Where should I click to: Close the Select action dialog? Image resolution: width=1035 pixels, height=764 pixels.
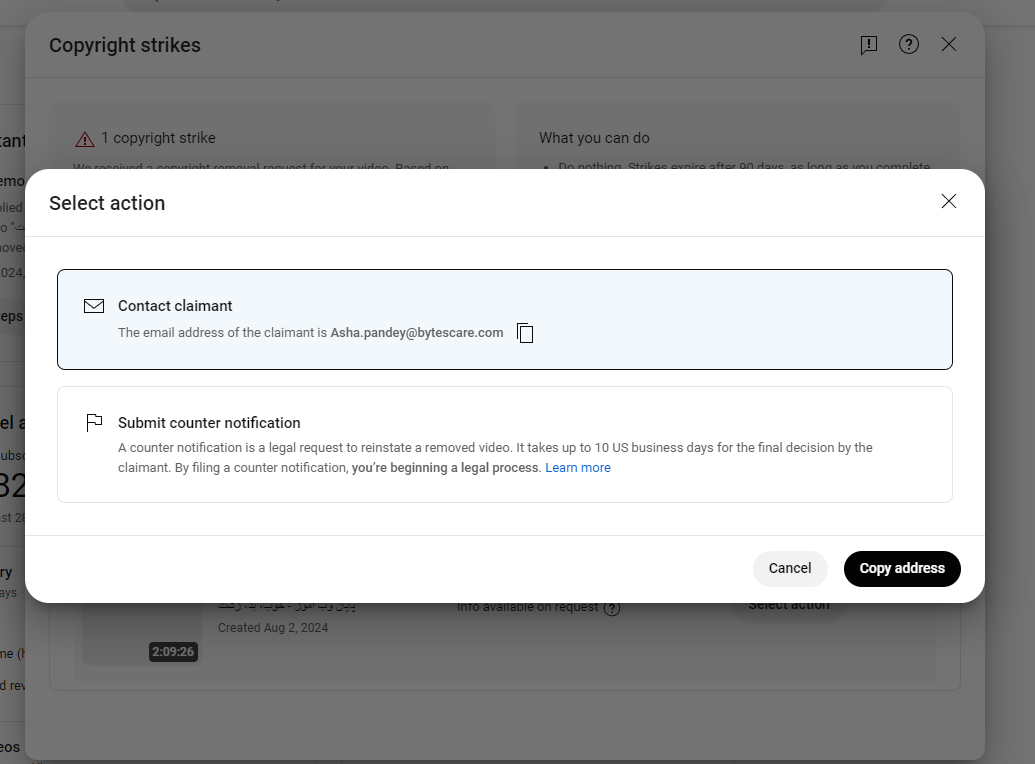[x=949, y=201]
